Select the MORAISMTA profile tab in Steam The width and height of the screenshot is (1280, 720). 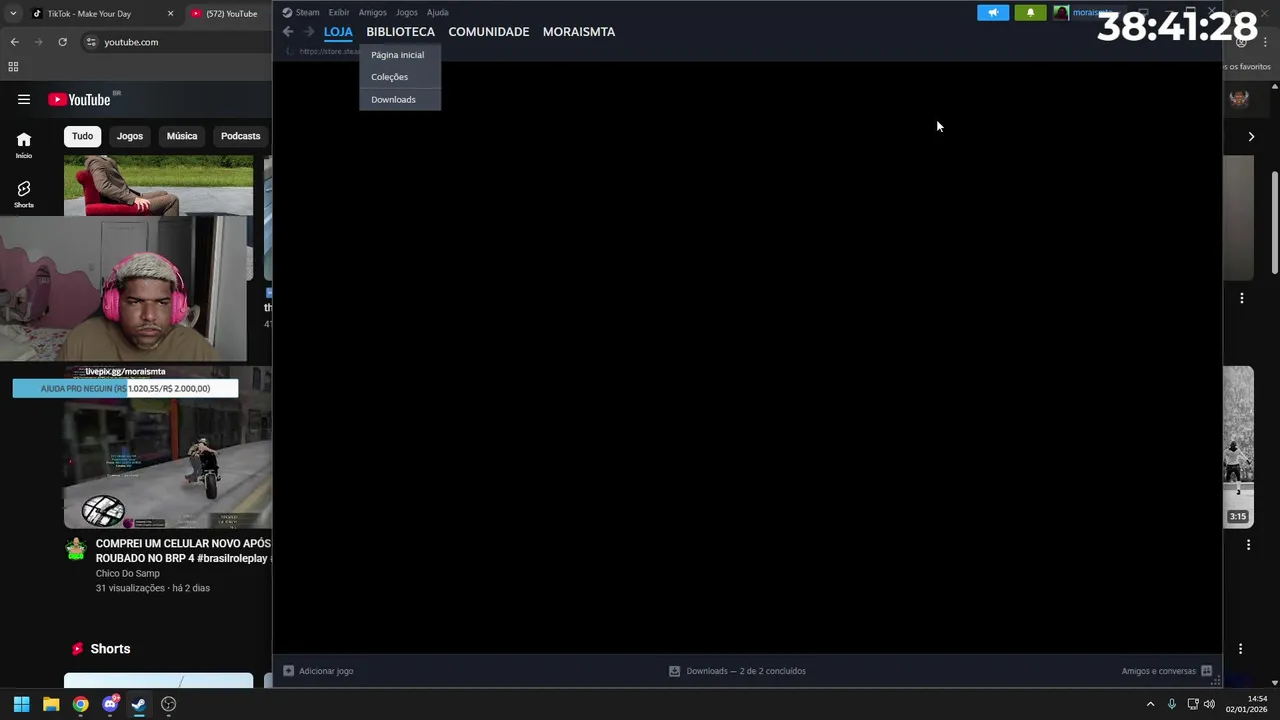click(579, 32)
